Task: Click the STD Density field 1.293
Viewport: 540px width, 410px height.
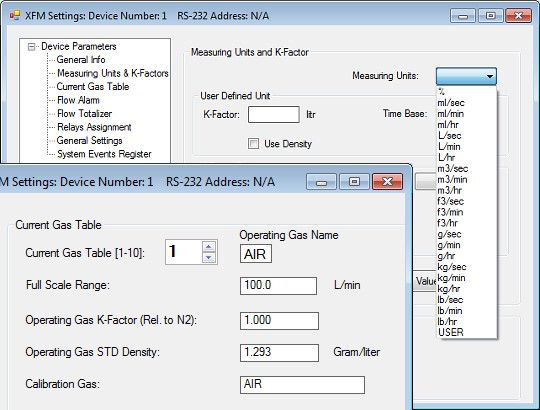Action: [x=279, y=352]
